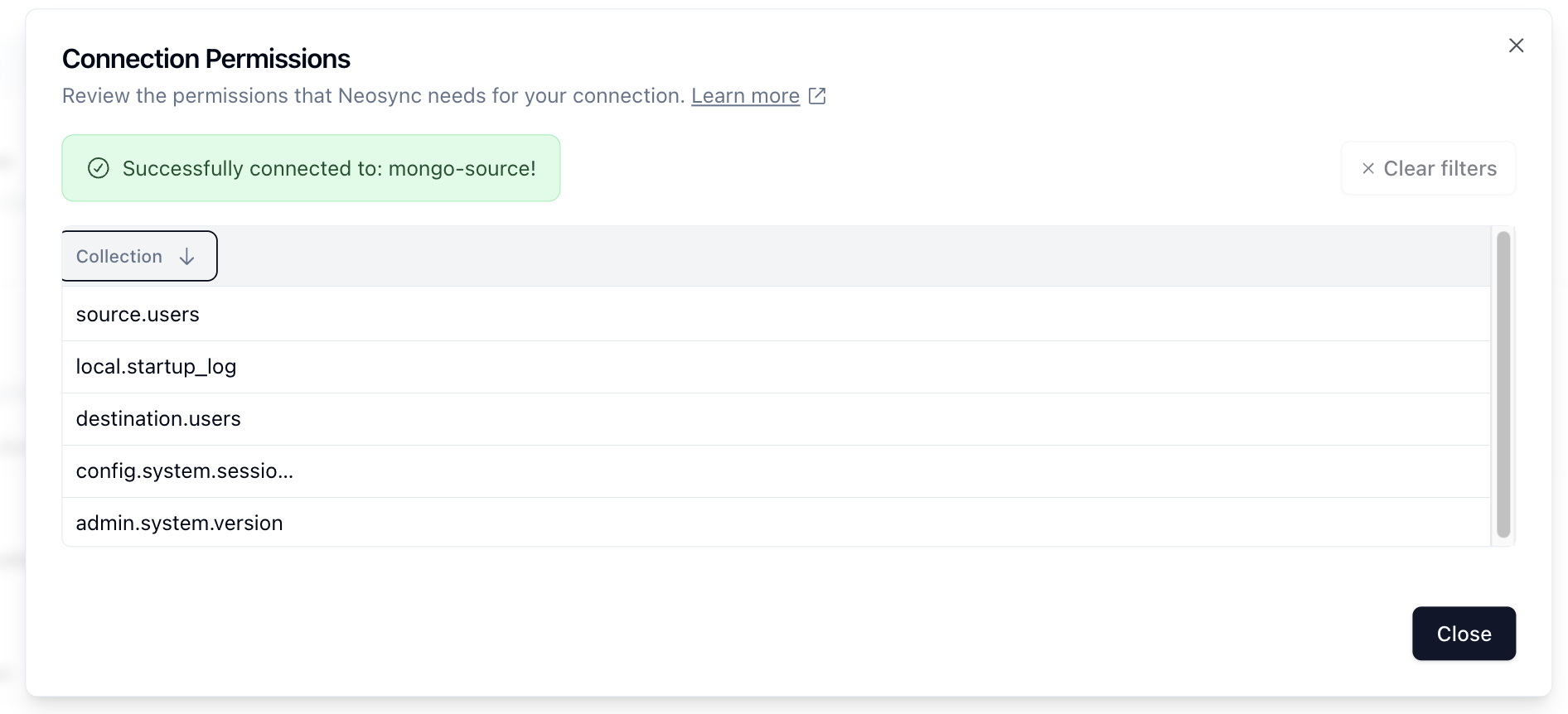Select the local.startup_log collection row
Viewport: 1568px width, 714px height.
[x=776, y=367]
